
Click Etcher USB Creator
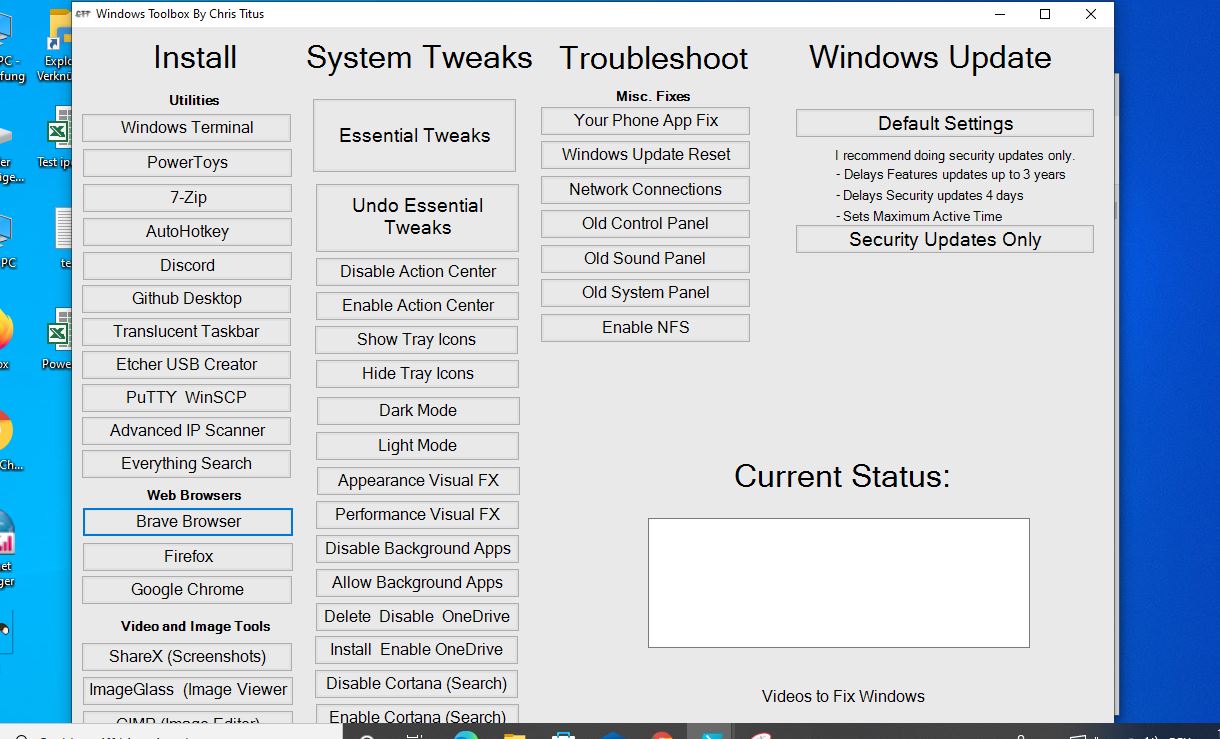(x=187, y=365)
